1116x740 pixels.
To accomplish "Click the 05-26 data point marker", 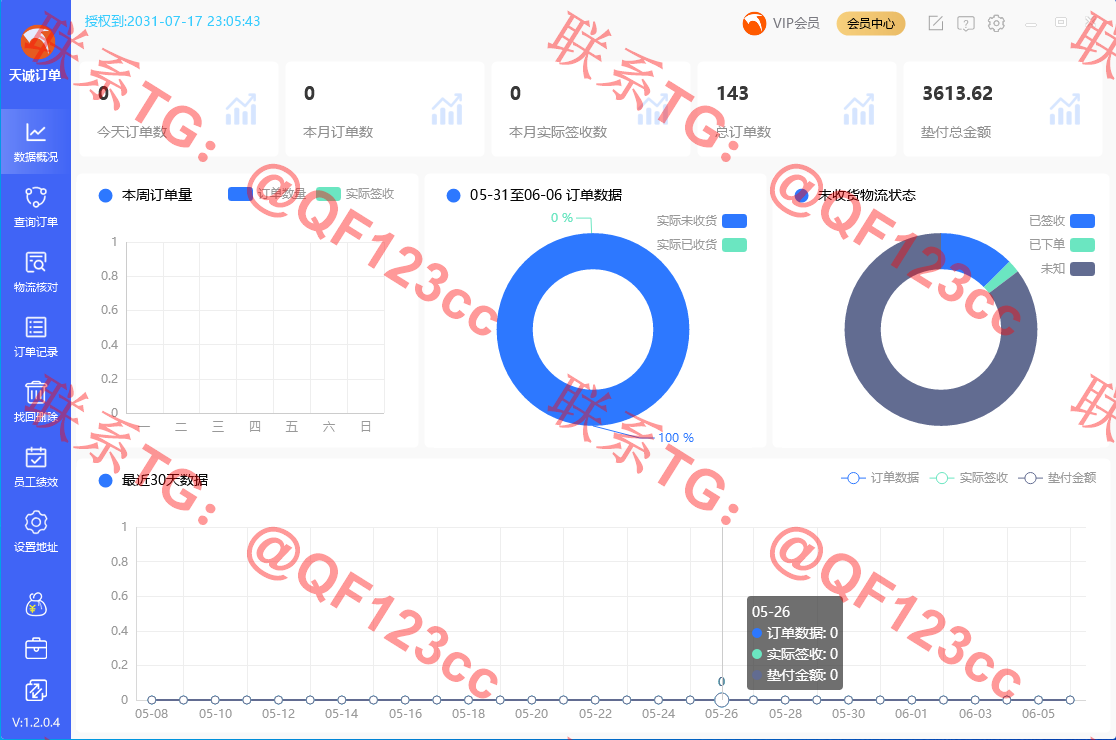I will [722, 699].
